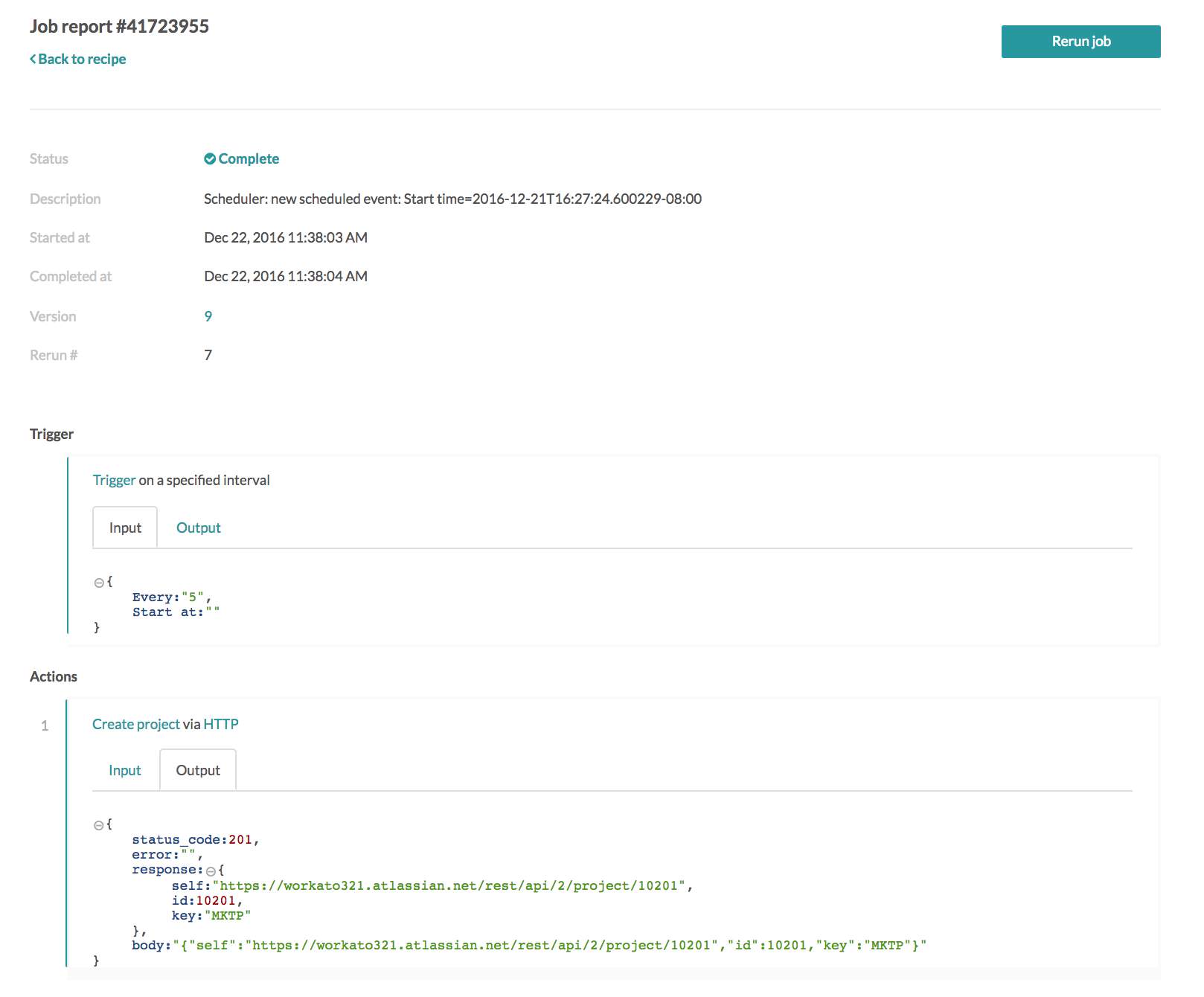Collapse the root JSON object of Create project output
The height and width of the screenshot is (997, 1204).
point(98,824)
